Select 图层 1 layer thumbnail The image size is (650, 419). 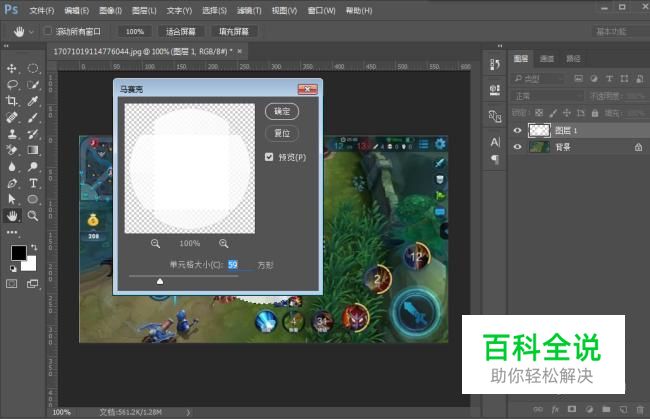(x=539, y=131)
